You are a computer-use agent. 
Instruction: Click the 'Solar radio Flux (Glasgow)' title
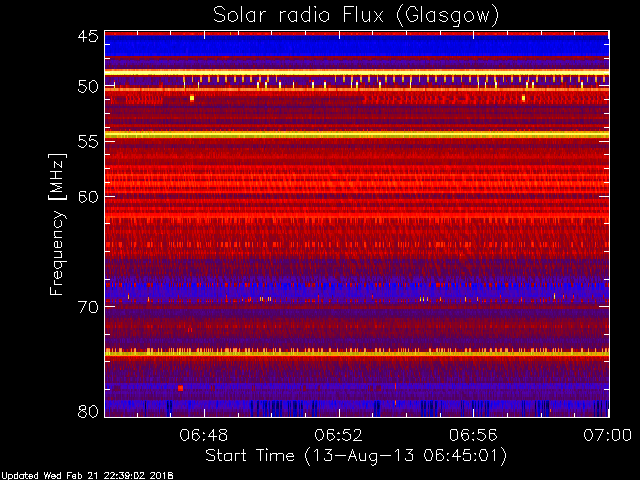356,16
